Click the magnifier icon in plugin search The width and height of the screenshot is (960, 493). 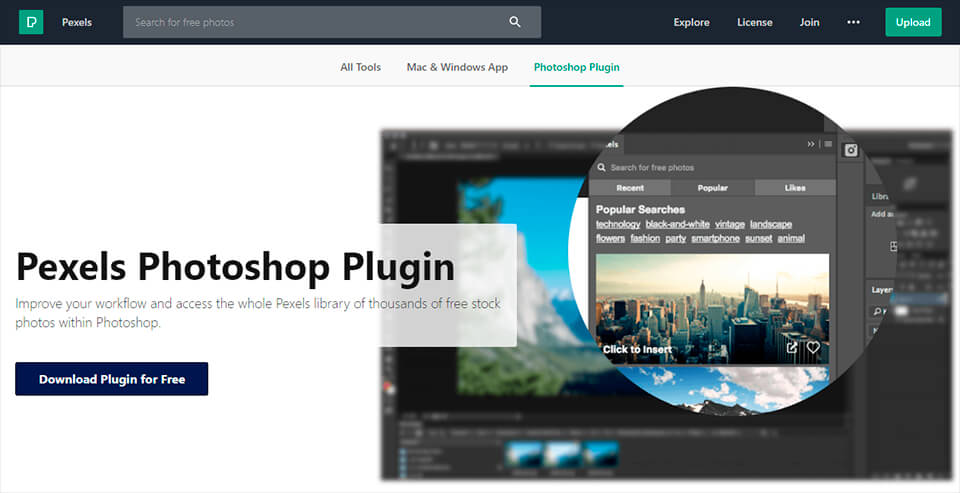[602, 167]
